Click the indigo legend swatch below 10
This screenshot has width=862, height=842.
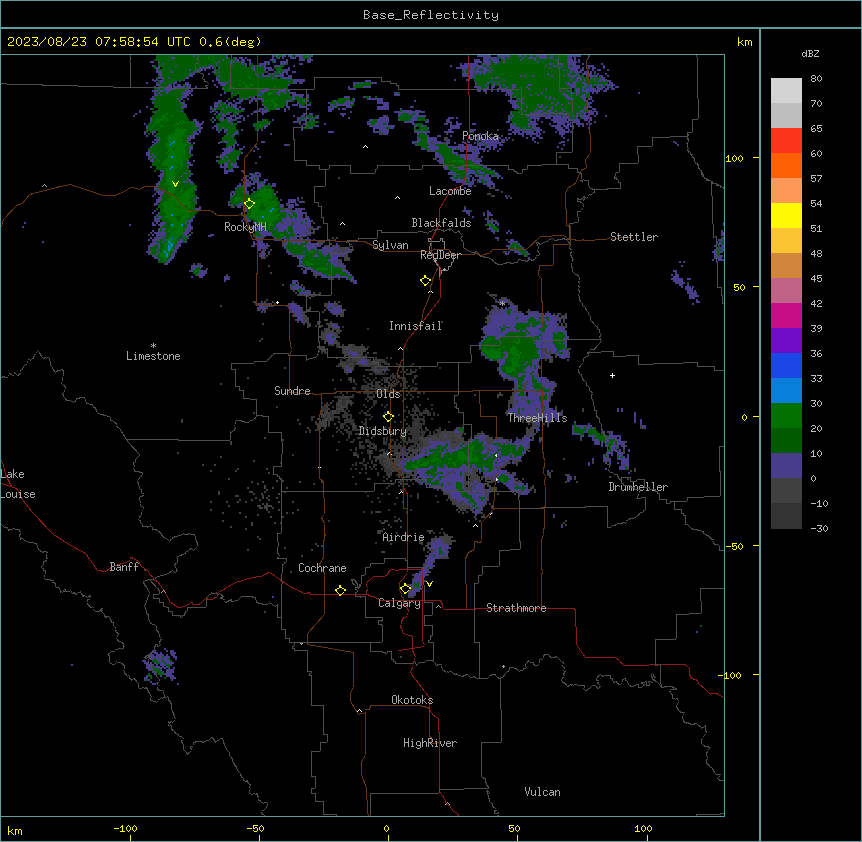click(x=786, y=466)
